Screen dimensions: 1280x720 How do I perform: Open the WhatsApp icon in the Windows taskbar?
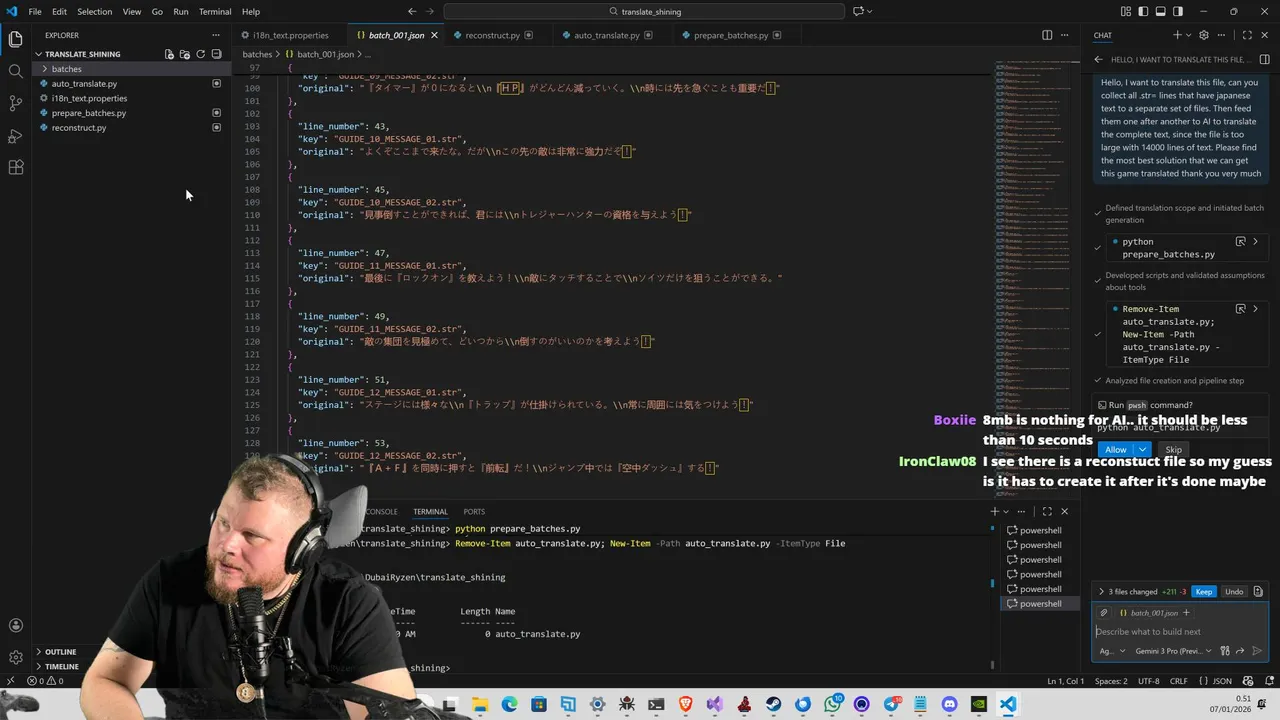click(x=832, y=705)
